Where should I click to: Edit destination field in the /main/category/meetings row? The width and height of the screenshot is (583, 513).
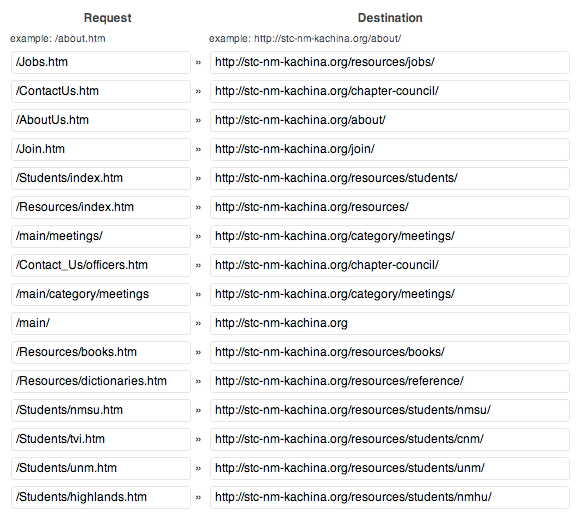click(390, 294)
